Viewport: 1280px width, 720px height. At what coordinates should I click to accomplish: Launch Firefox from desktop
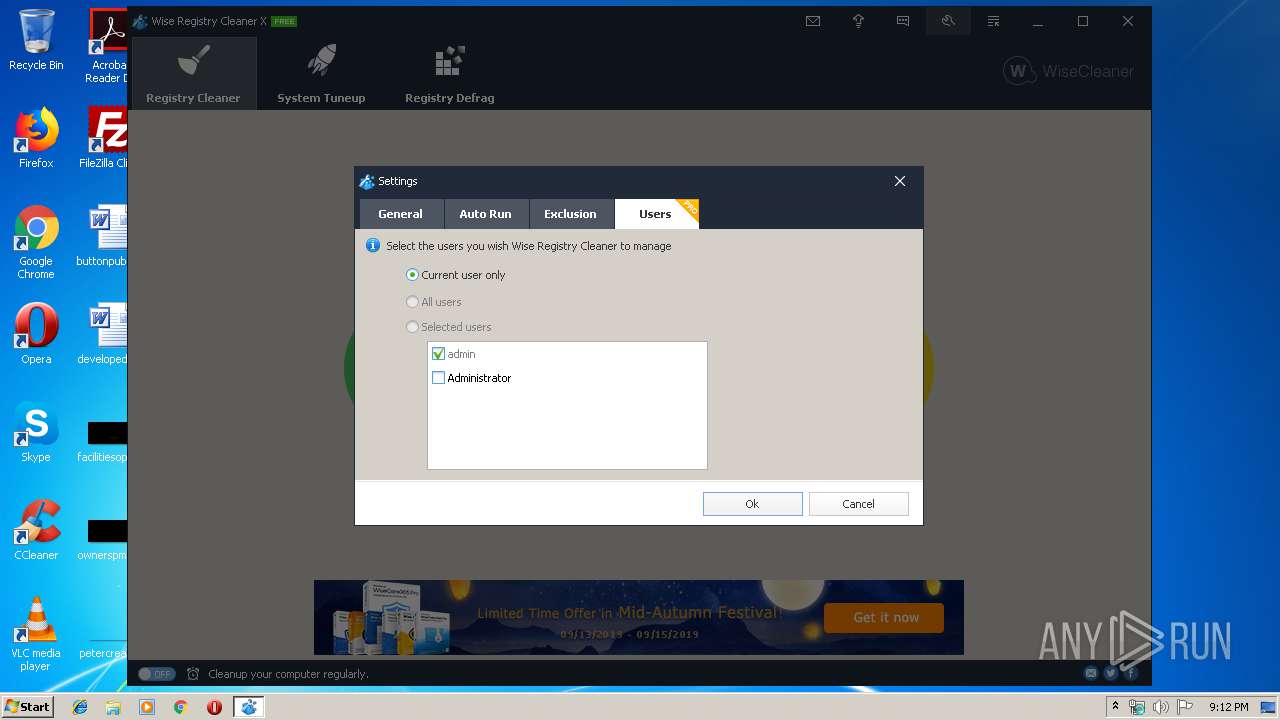pos(36,138)
